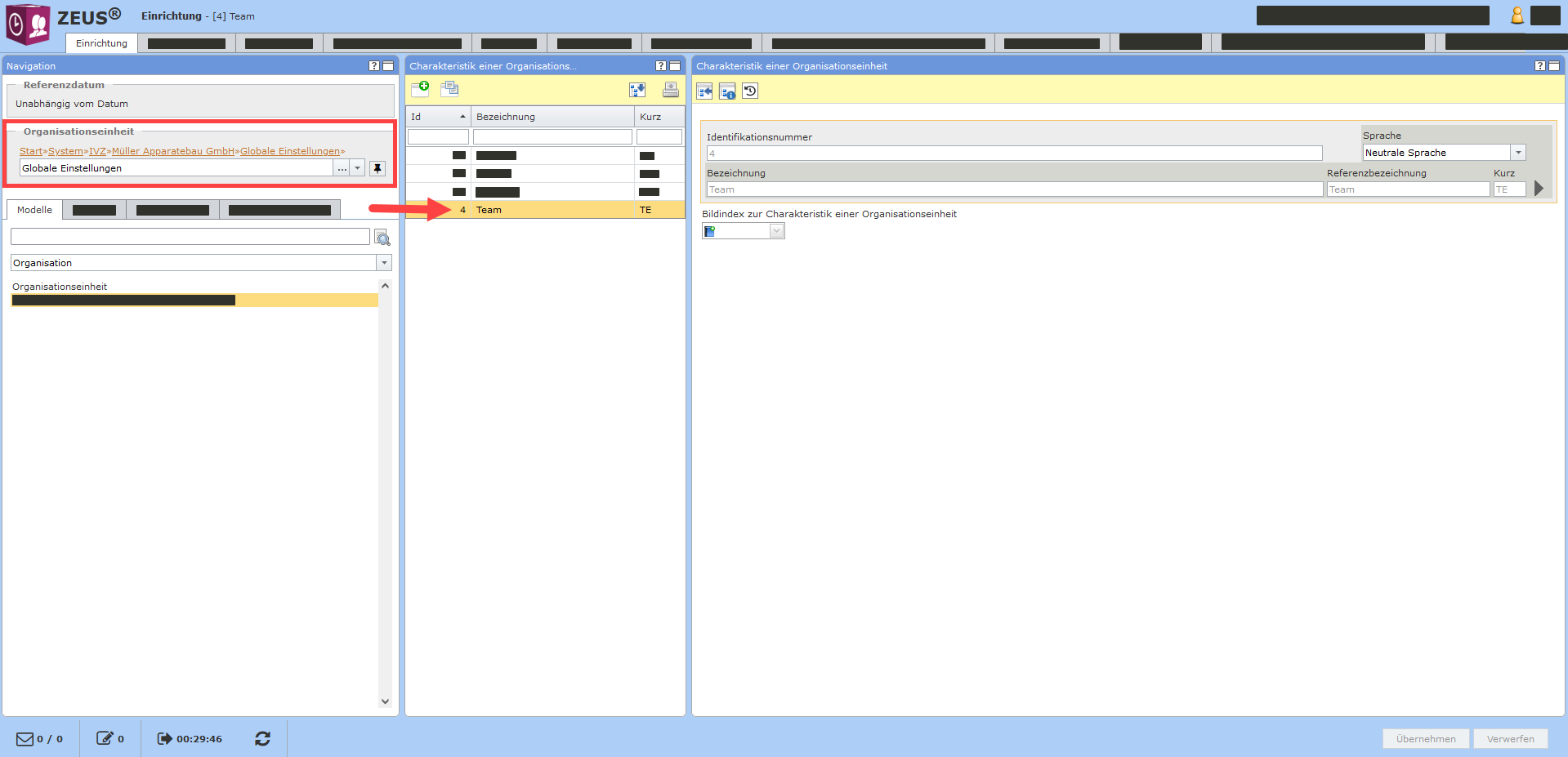
Task: Select the Einrichtung main tab
Action: pyautogui.click(x=101, y=43)
